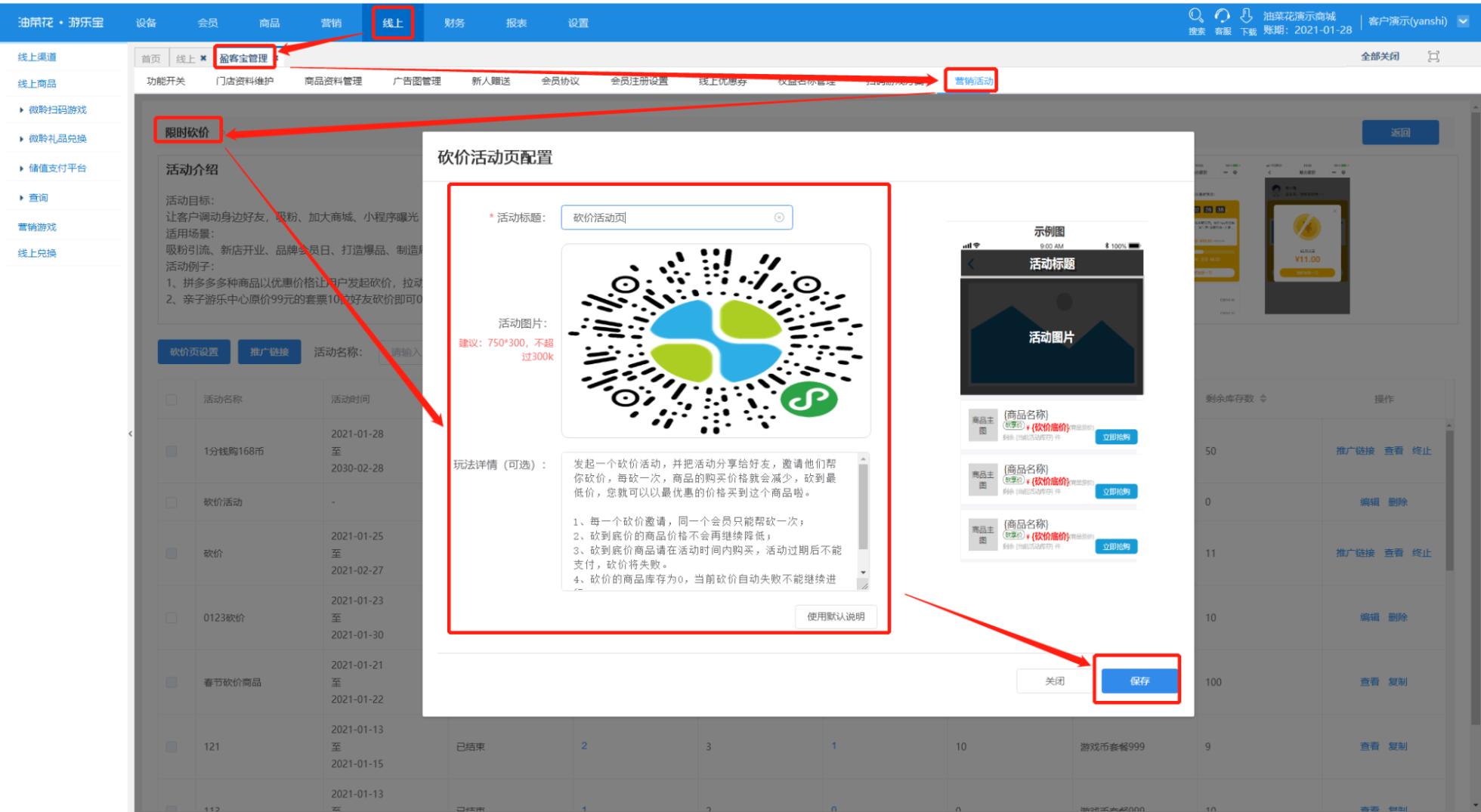Open the 广告图管理 sub-tab

tap(417, 81)
